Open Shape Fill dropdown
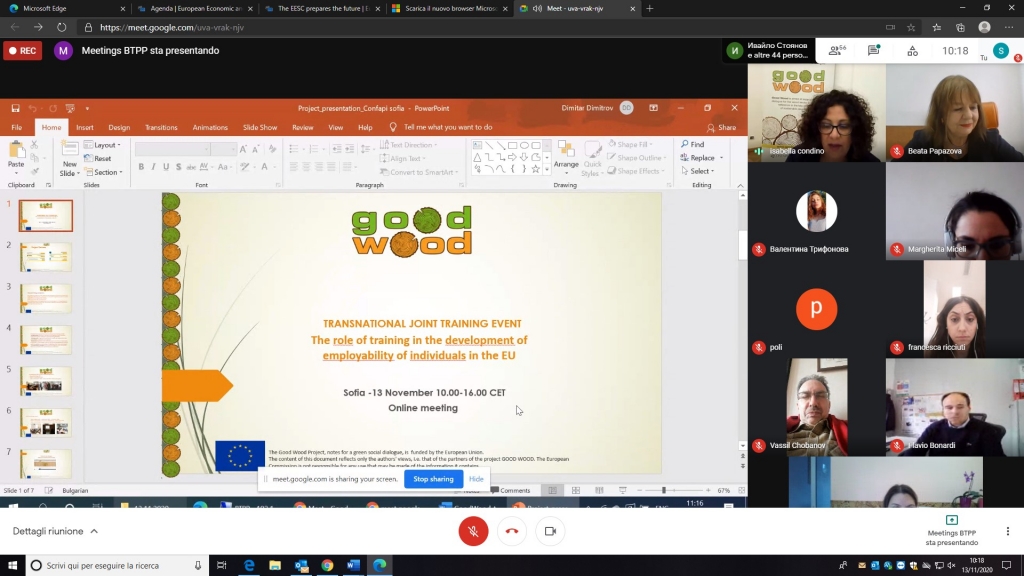The image size is (1024, 576). pos(630,144)
